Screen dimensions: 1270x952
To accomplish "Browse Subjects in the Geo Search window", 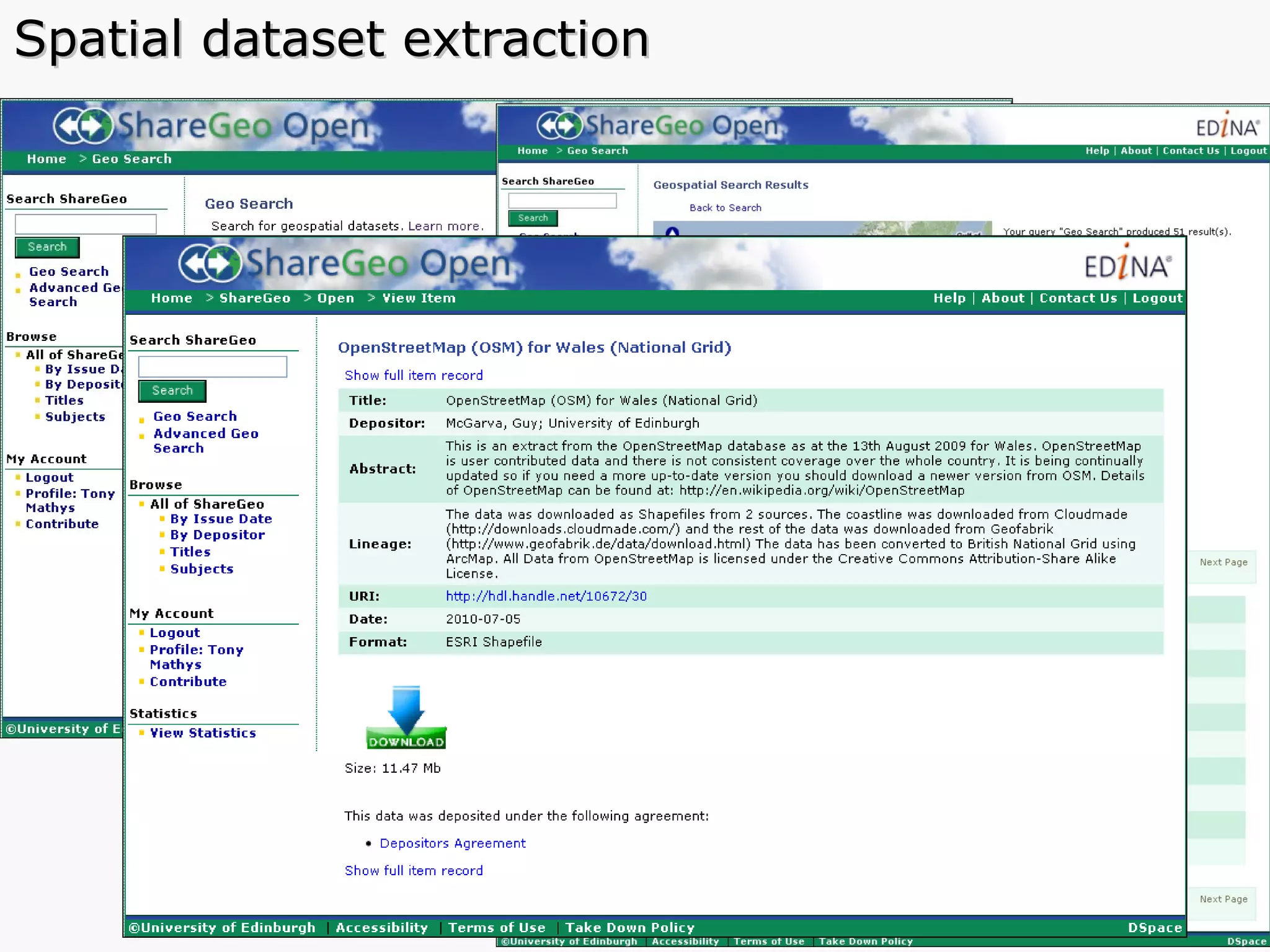I will (x=75, y=416).
